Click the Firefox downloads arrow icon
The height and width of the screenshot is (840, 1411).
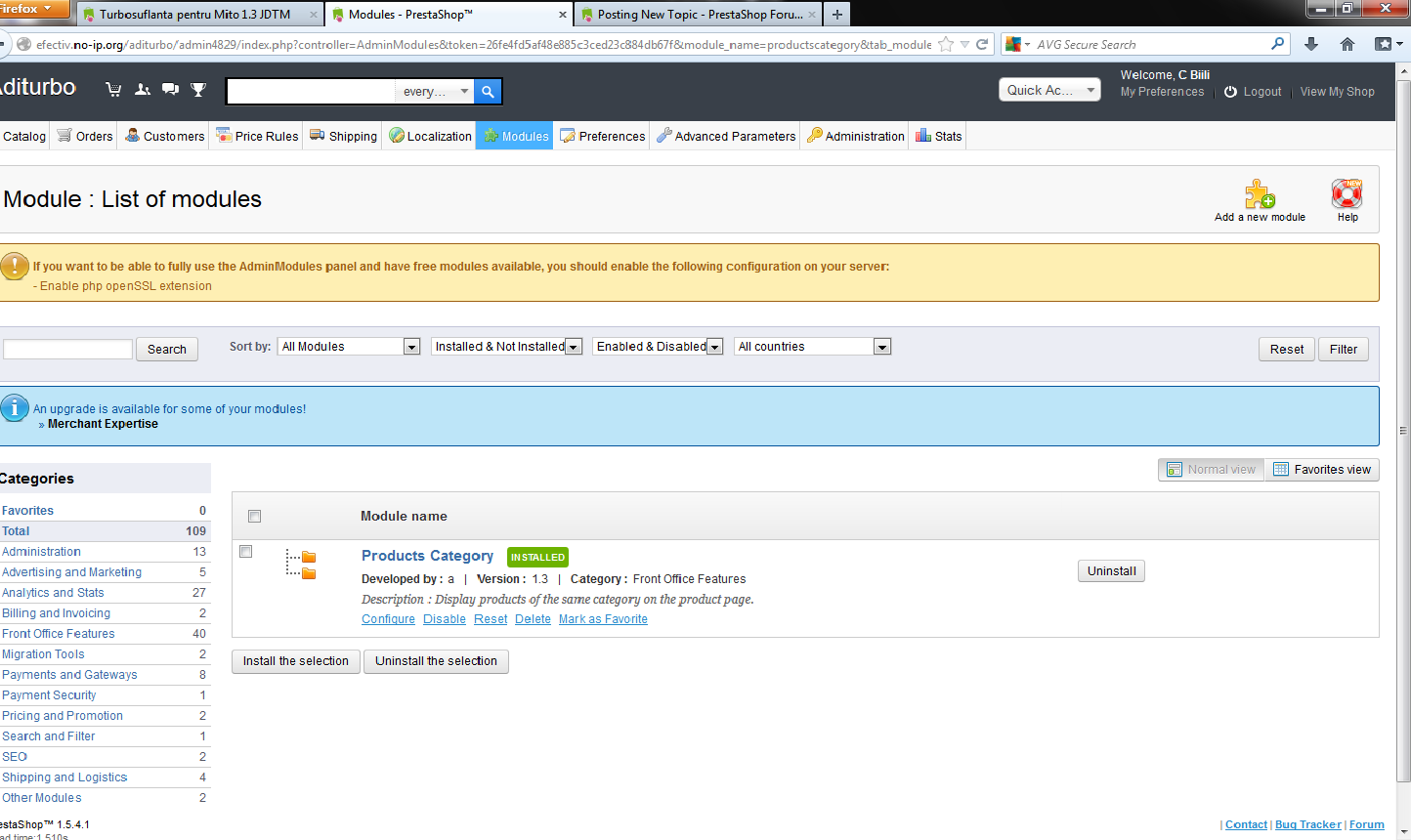coord(1311,44)
